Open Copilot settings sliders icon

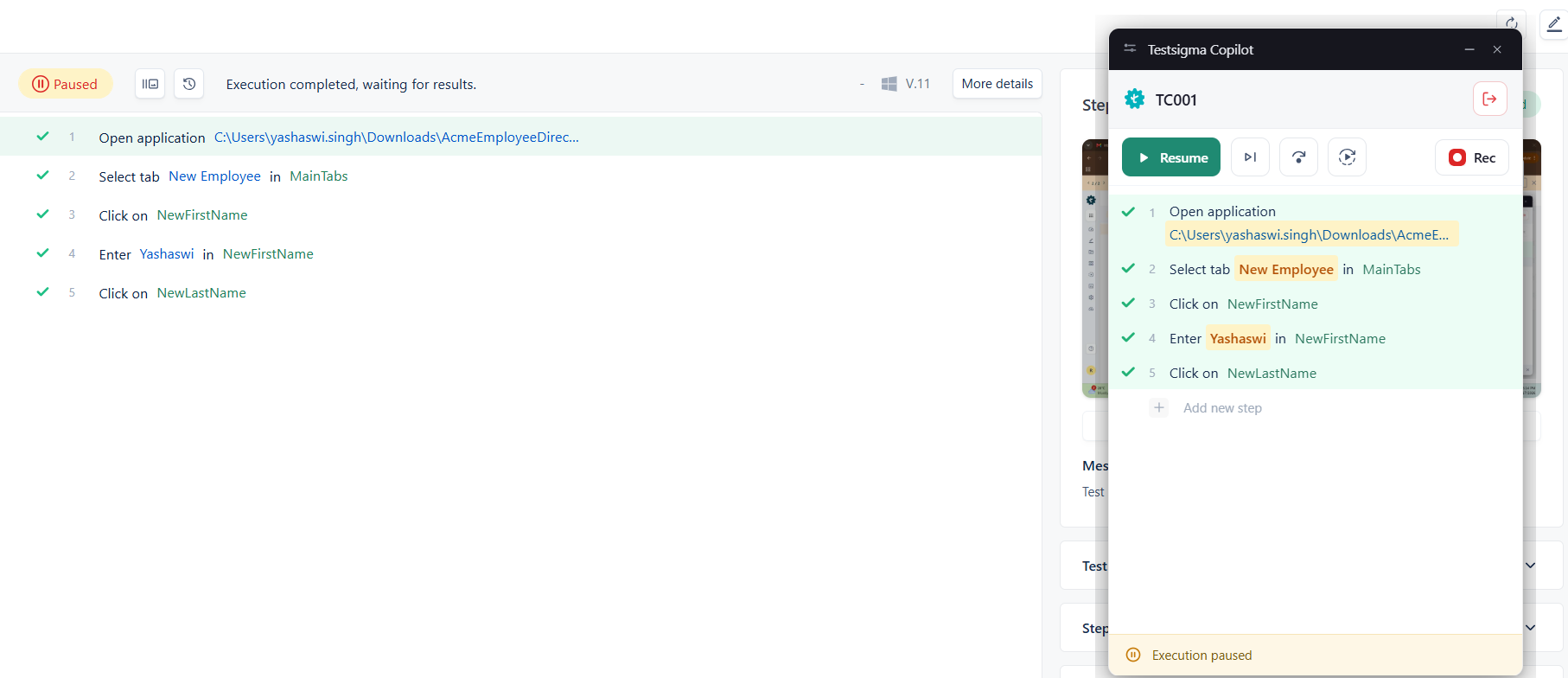coord(1130,48)
